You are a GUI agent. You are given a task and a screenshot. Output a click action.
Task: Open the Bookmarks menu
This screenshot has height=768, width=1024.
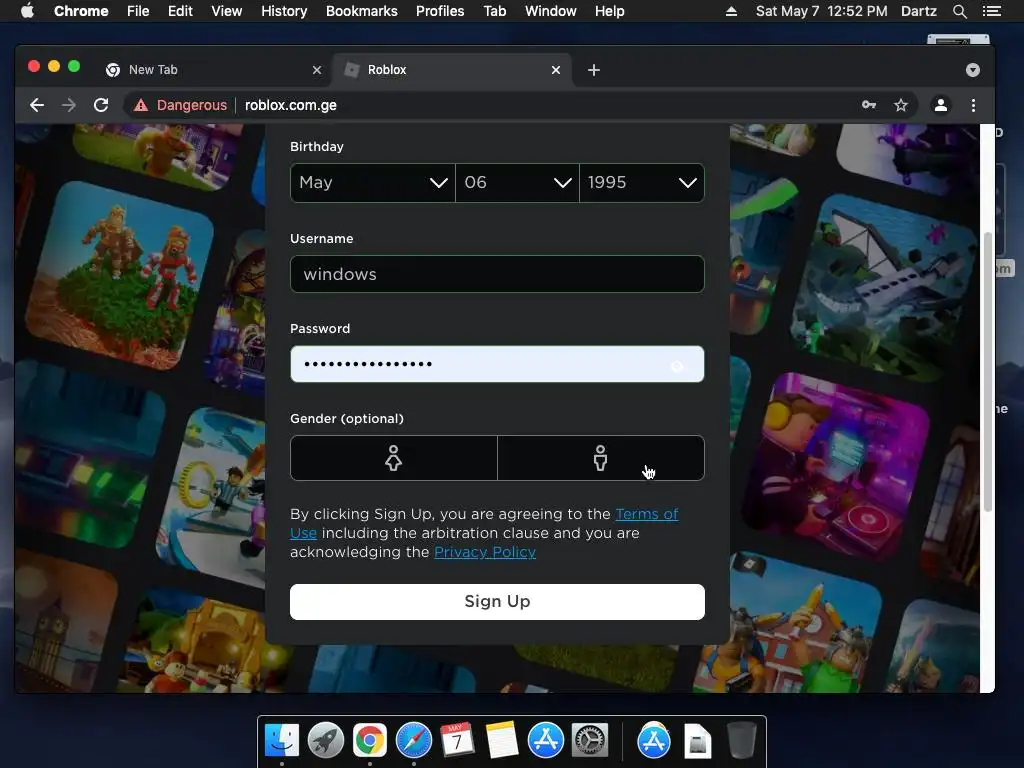tap(362, 11)
